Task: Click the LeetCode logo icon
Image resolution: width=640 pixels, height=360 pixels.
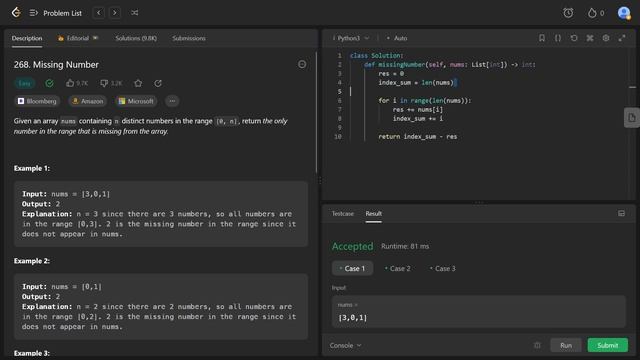Action: (x=16, y=13)
